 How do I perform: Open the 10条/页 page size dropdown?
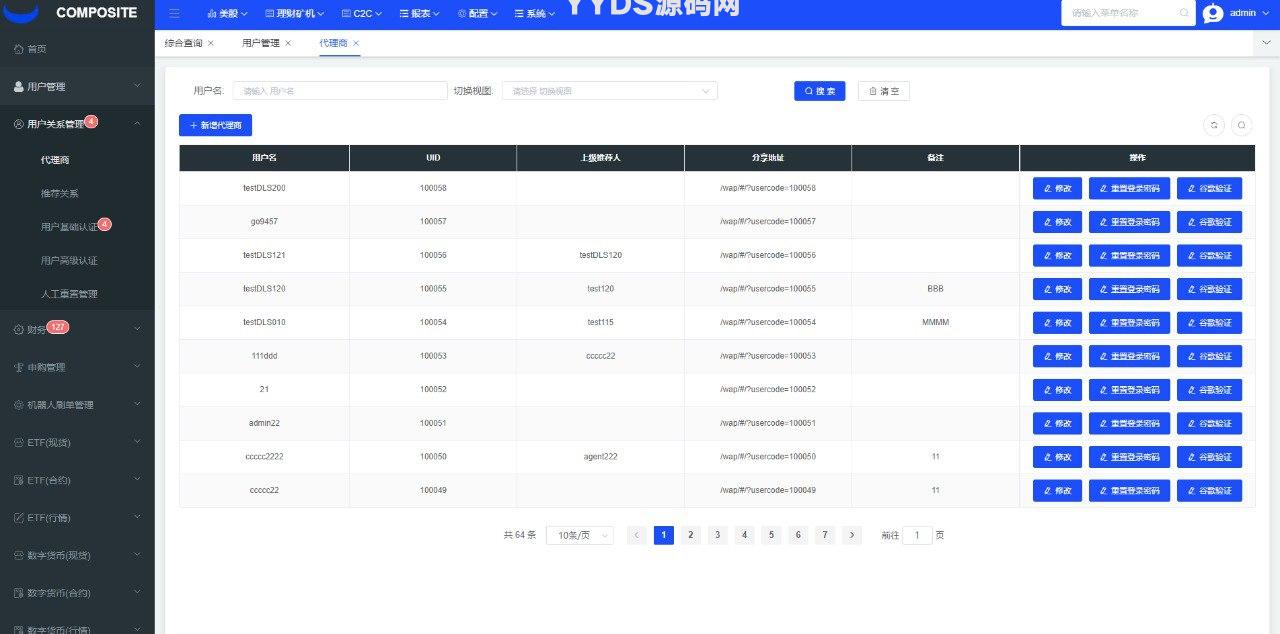click(580, 535)
